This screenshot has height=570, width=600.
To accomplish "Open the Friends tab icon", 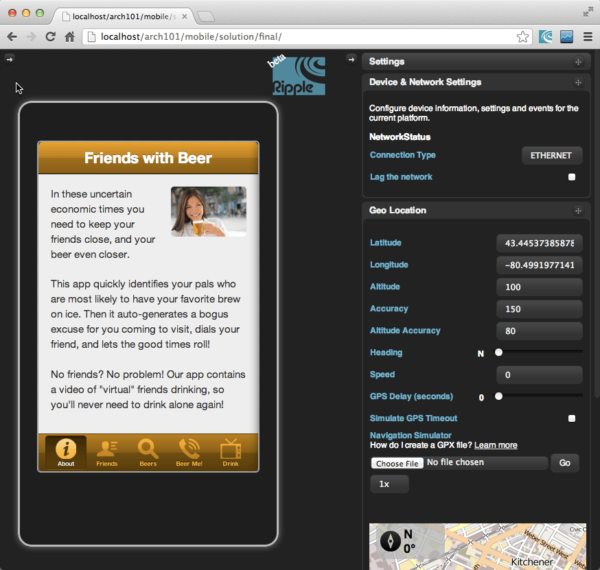I will click(107, 452).
